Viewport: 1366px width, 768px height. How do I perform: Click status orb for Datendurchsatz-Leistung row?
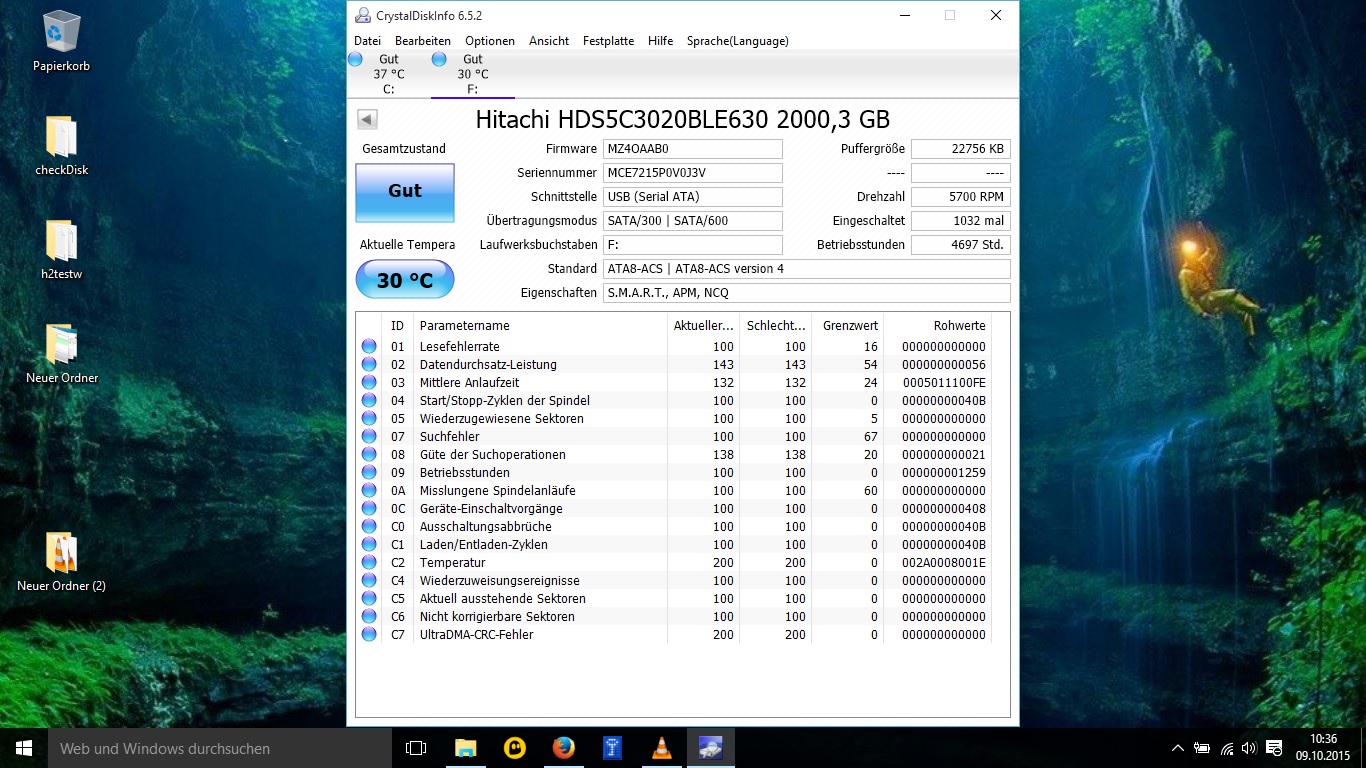tap(369, 365)
